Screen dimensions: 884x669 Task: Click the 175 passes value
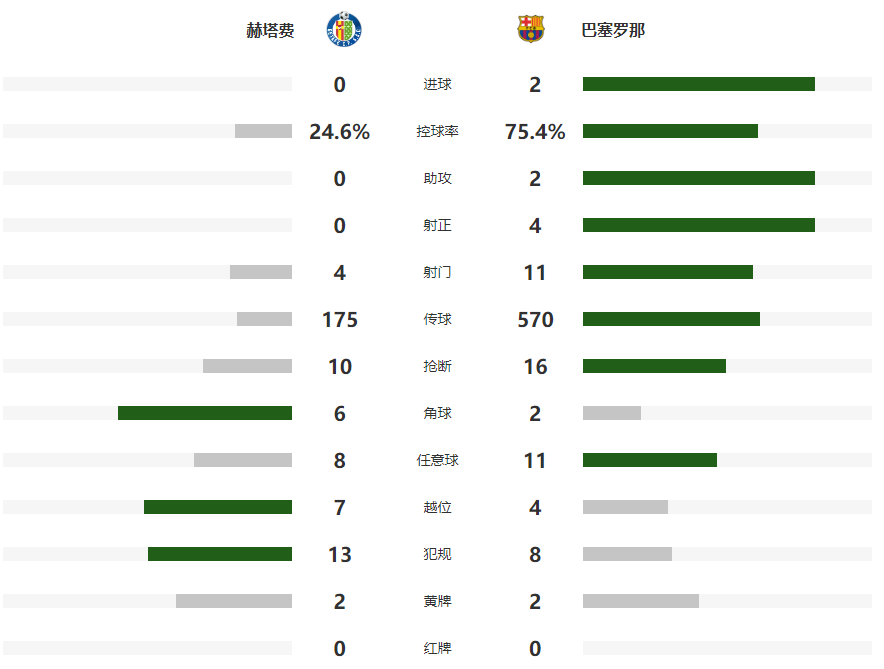coord(340,320)
